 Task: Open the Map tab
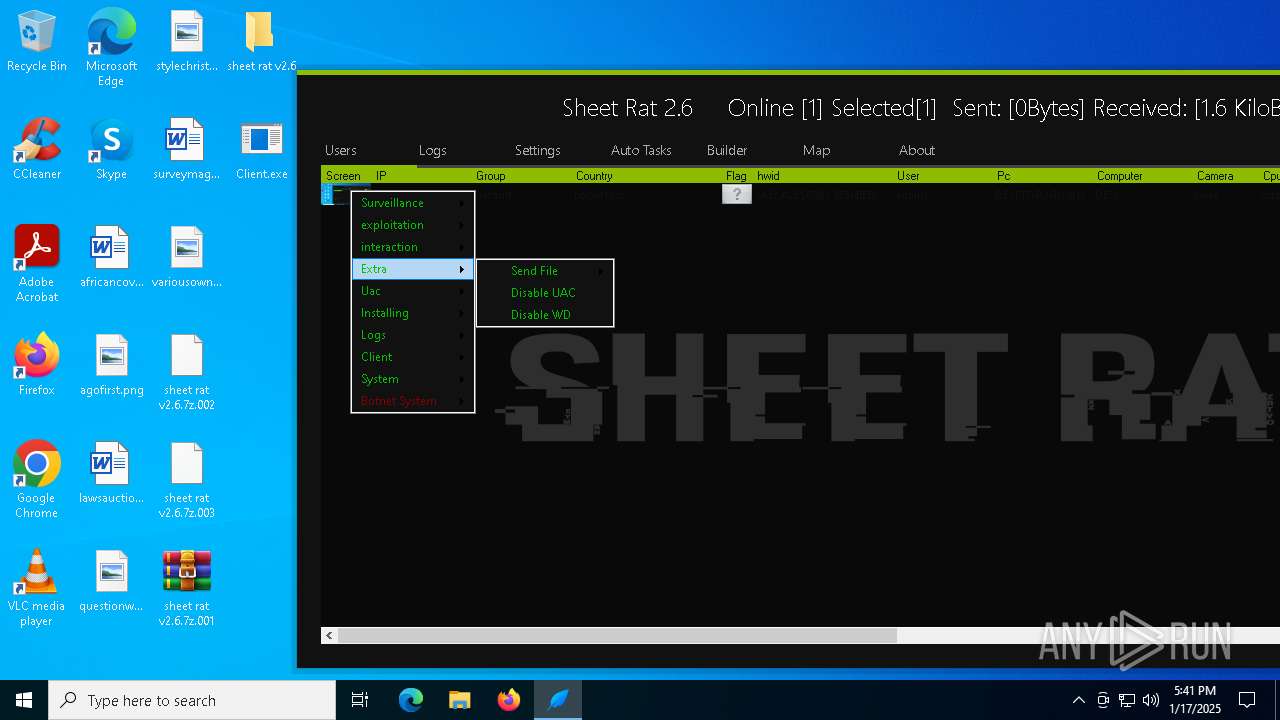[817, 150]
